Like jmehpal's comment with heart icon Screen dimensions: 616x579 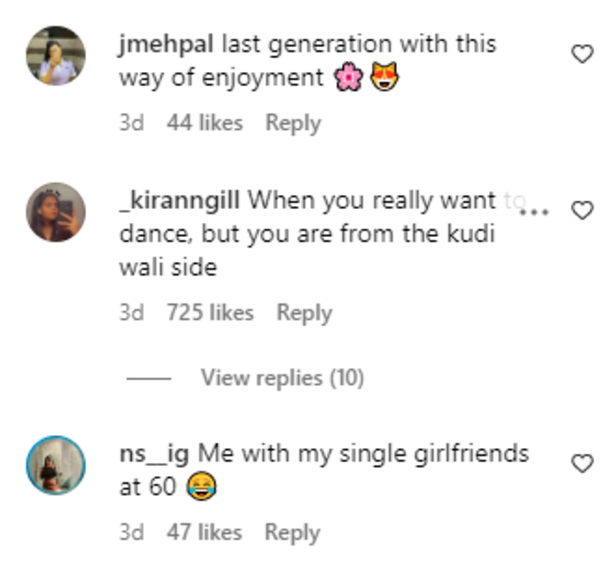coord(581,55)
